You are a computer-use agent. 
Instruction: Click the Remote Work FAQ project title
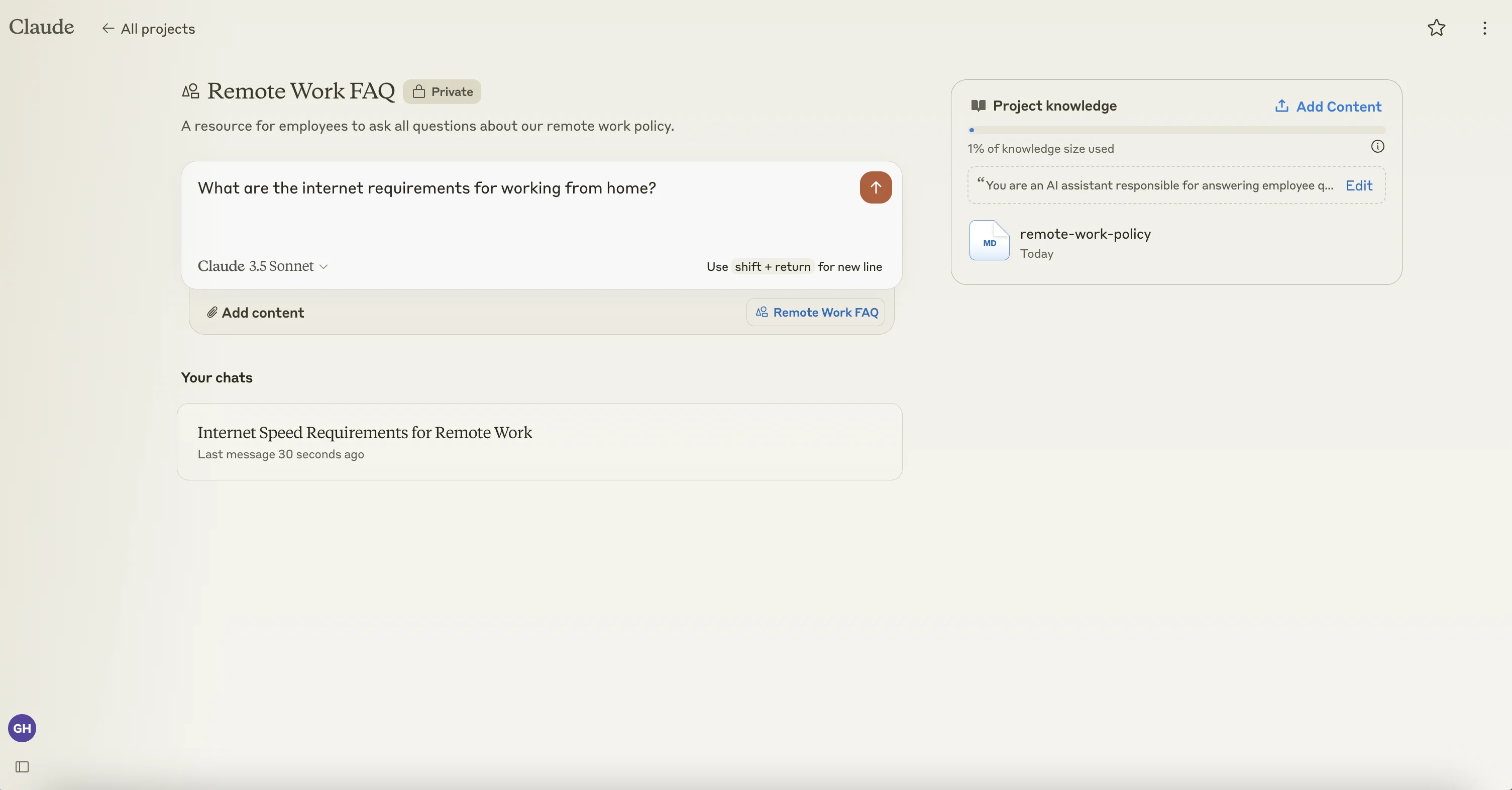[x=301, y=91]
